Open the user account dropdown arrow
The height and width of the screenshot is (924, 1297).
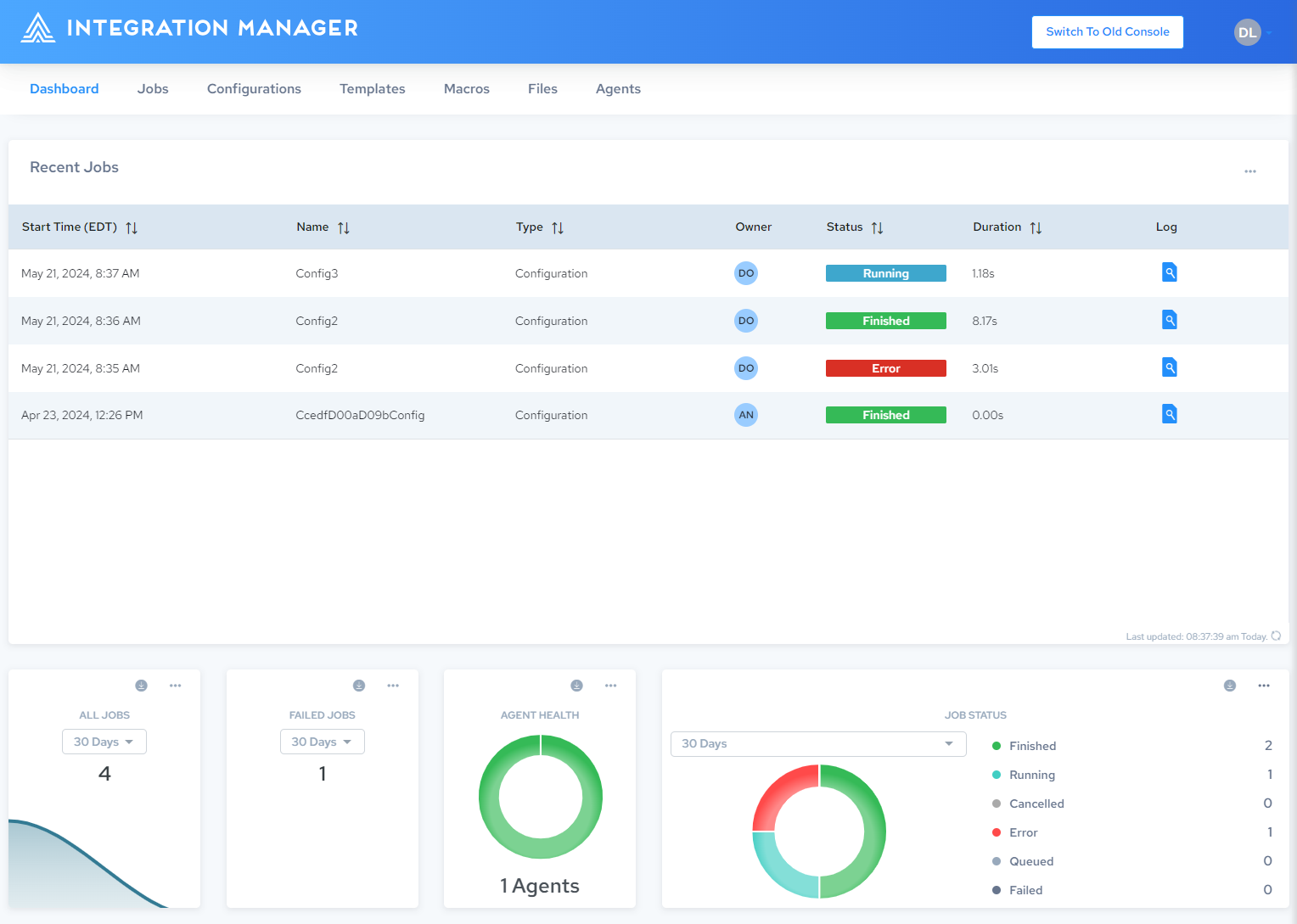point(1269,32)
